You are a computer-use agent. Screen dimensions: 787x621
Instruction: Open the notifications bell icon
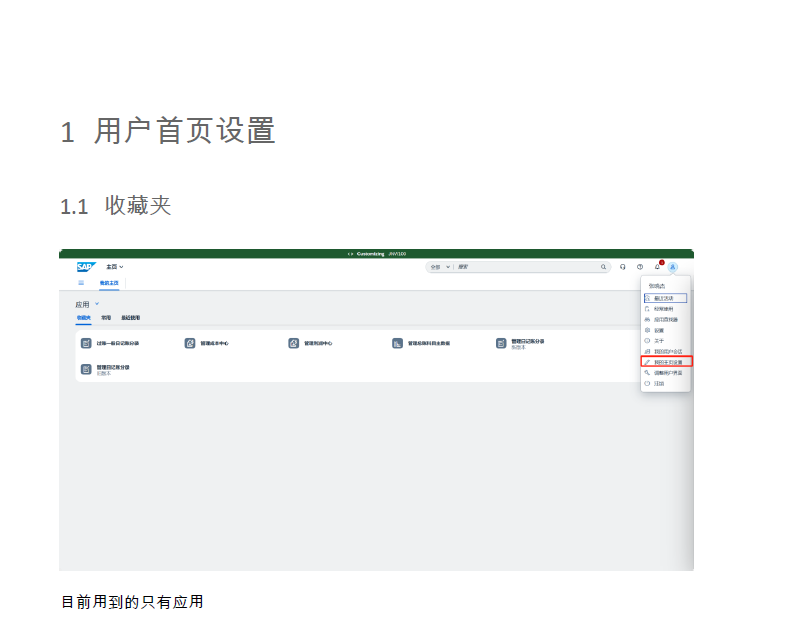pos(657,267)
